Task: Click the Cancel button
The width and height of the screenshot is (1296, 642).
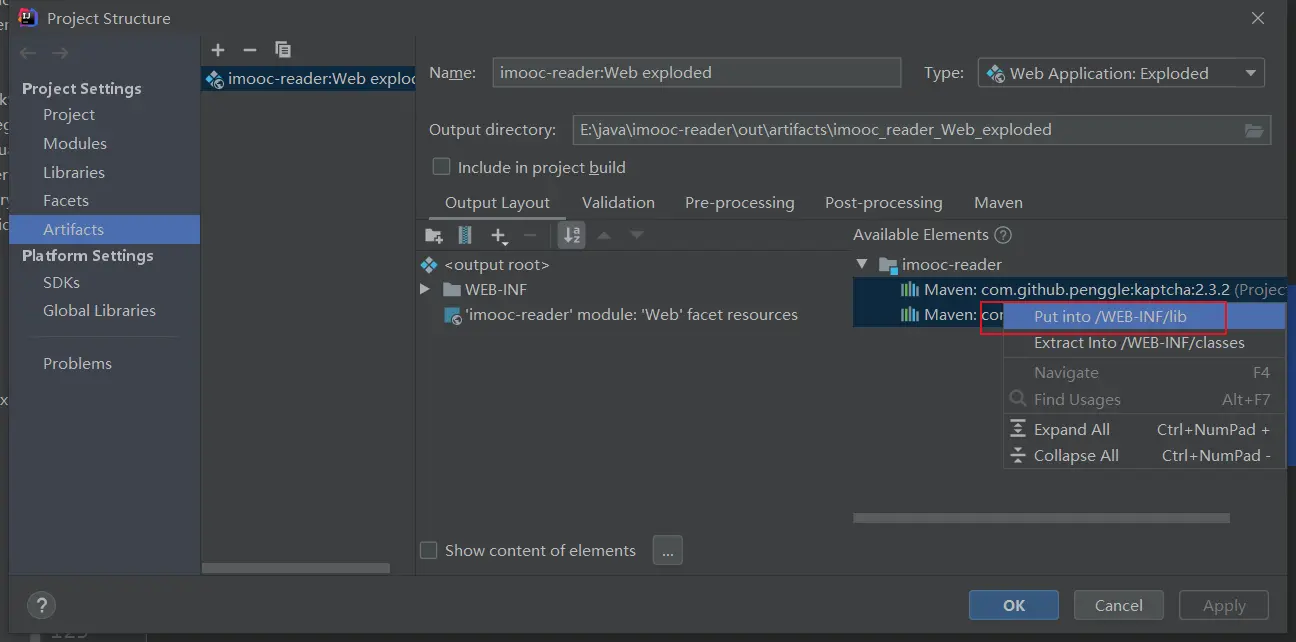Action: pyautogui.click(x=1118, y=605)
